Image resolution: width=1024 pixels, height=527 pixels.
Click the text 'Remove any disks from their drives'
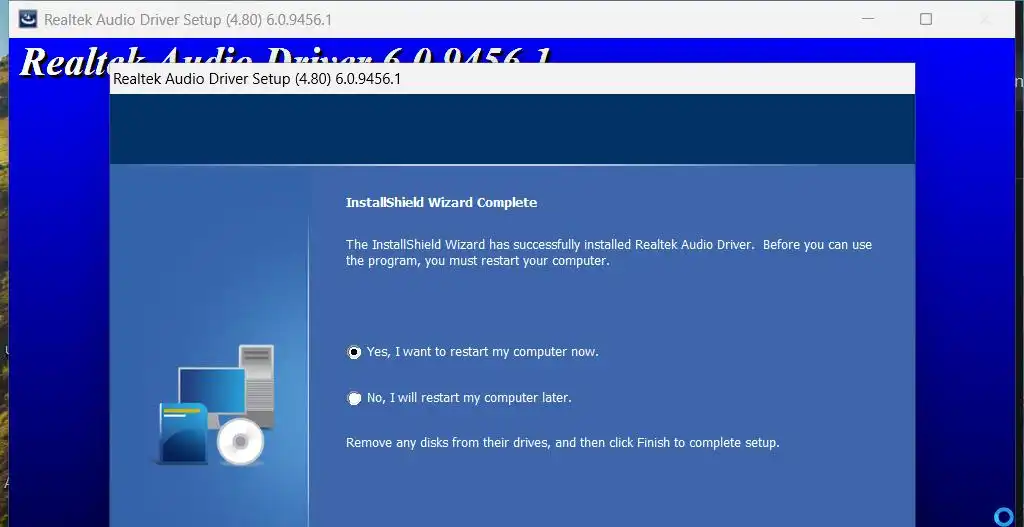[x=449, y=443]
